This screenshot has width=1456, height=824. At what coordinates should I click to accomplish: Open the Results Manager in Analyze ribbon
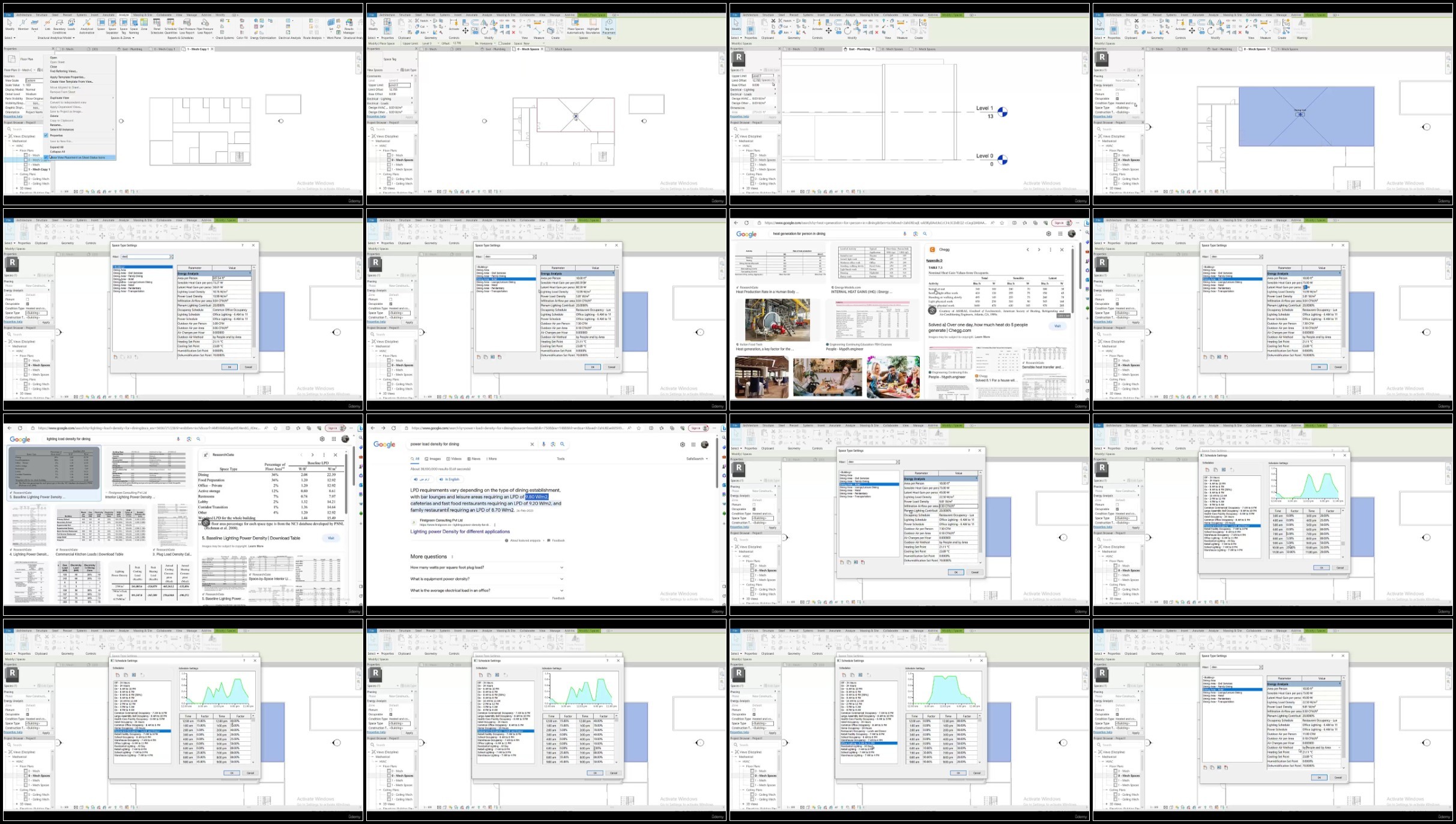pyautogui.click(x=349, y=26)
